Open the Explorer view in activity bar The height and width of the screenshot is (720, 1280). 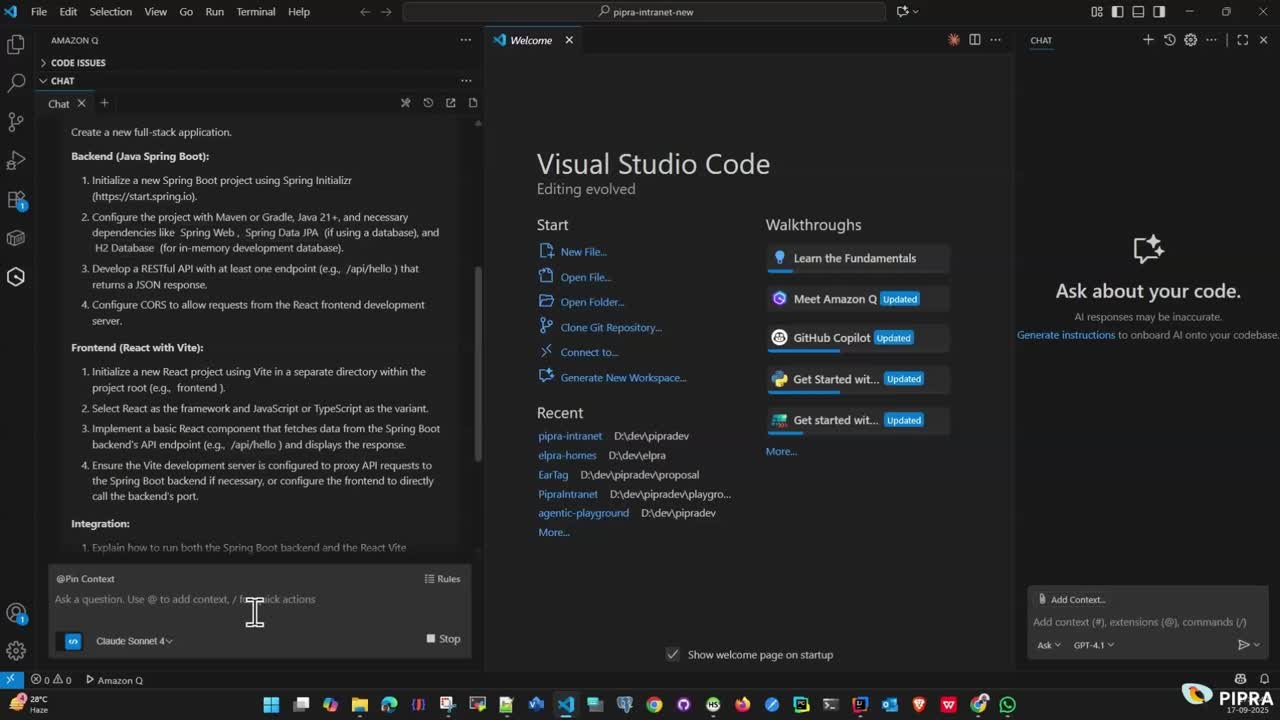coord(16,45)
